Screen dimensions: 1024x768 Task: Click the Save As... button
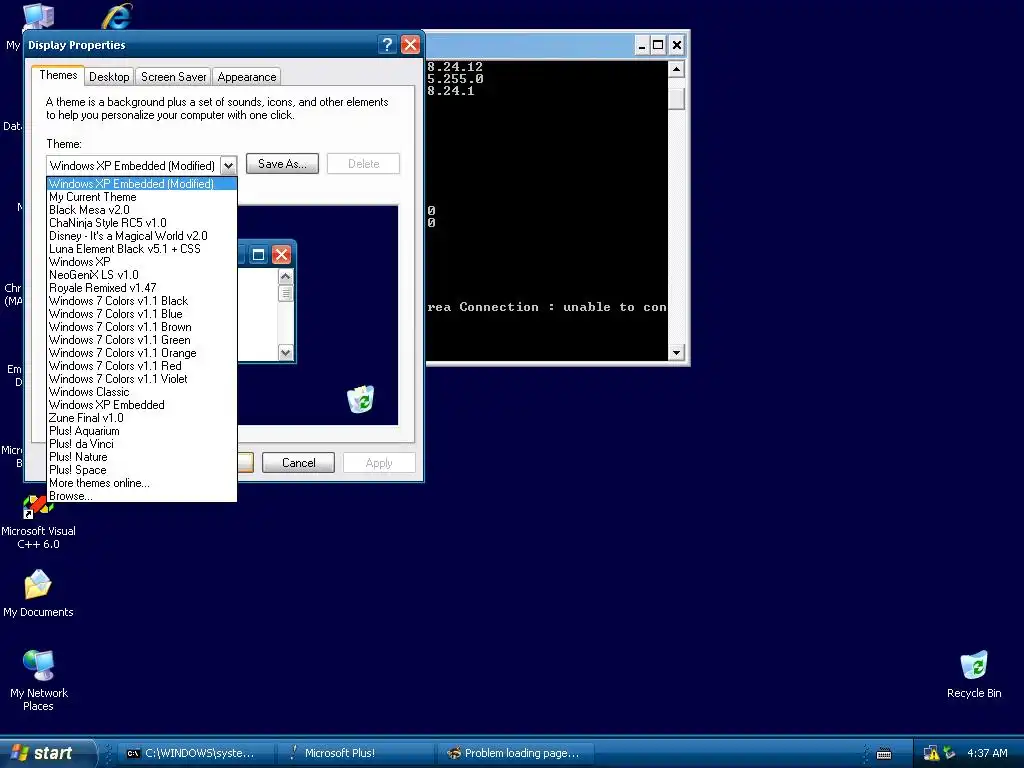(282, 164)
